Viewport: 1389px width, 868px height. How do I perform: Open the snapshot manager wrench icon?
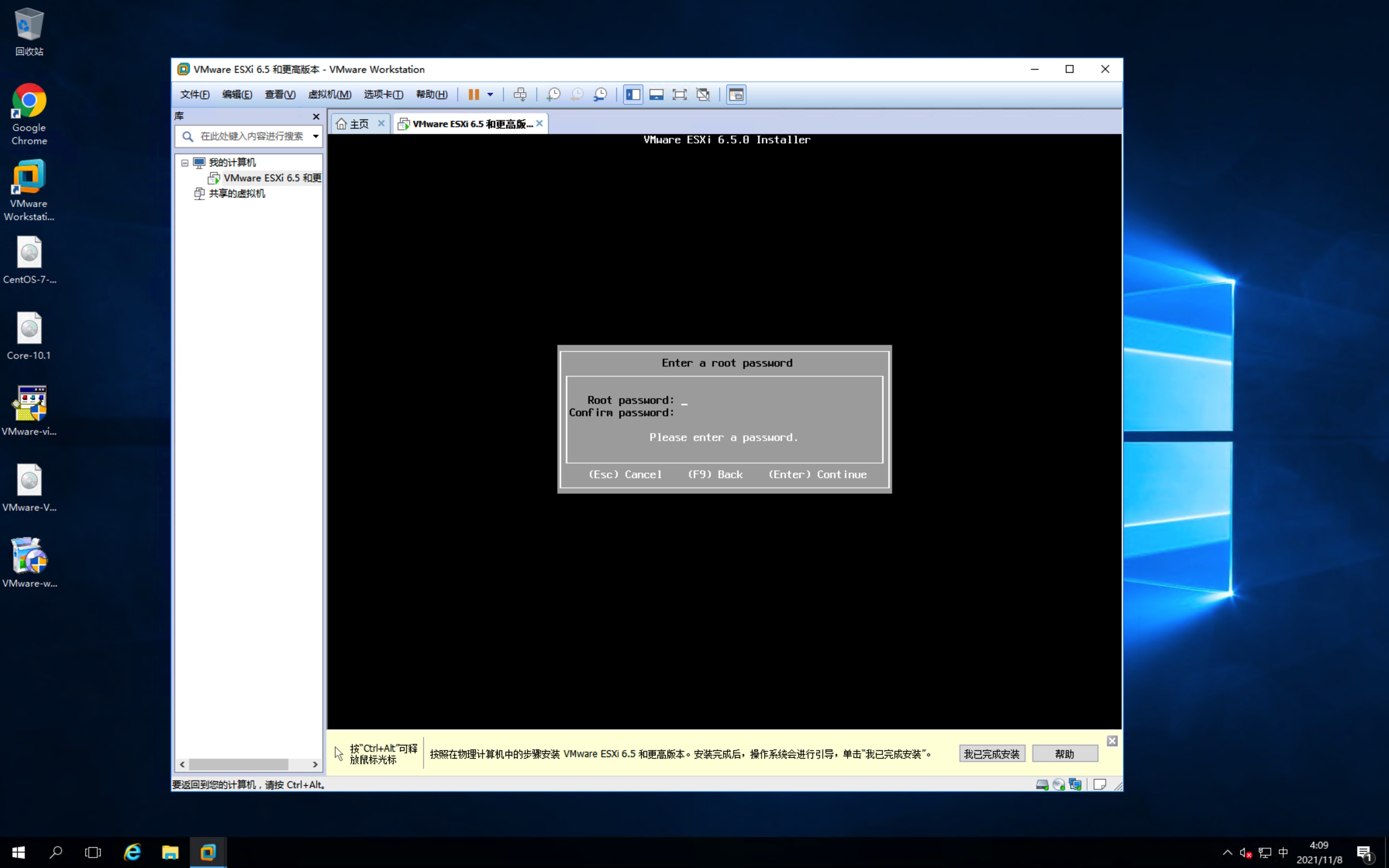(600, 95)
